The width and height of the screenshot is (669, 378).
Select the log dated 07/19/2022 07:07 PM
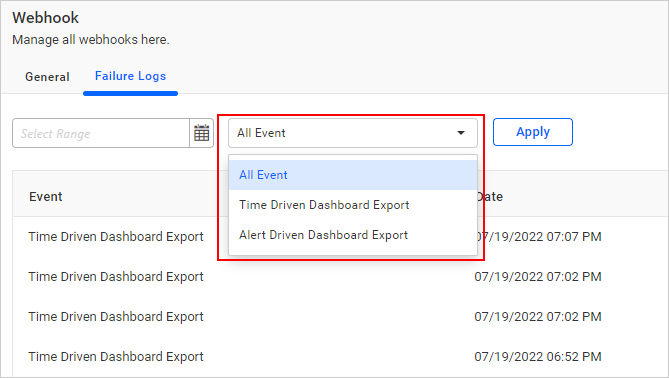[x=539, y=237]
